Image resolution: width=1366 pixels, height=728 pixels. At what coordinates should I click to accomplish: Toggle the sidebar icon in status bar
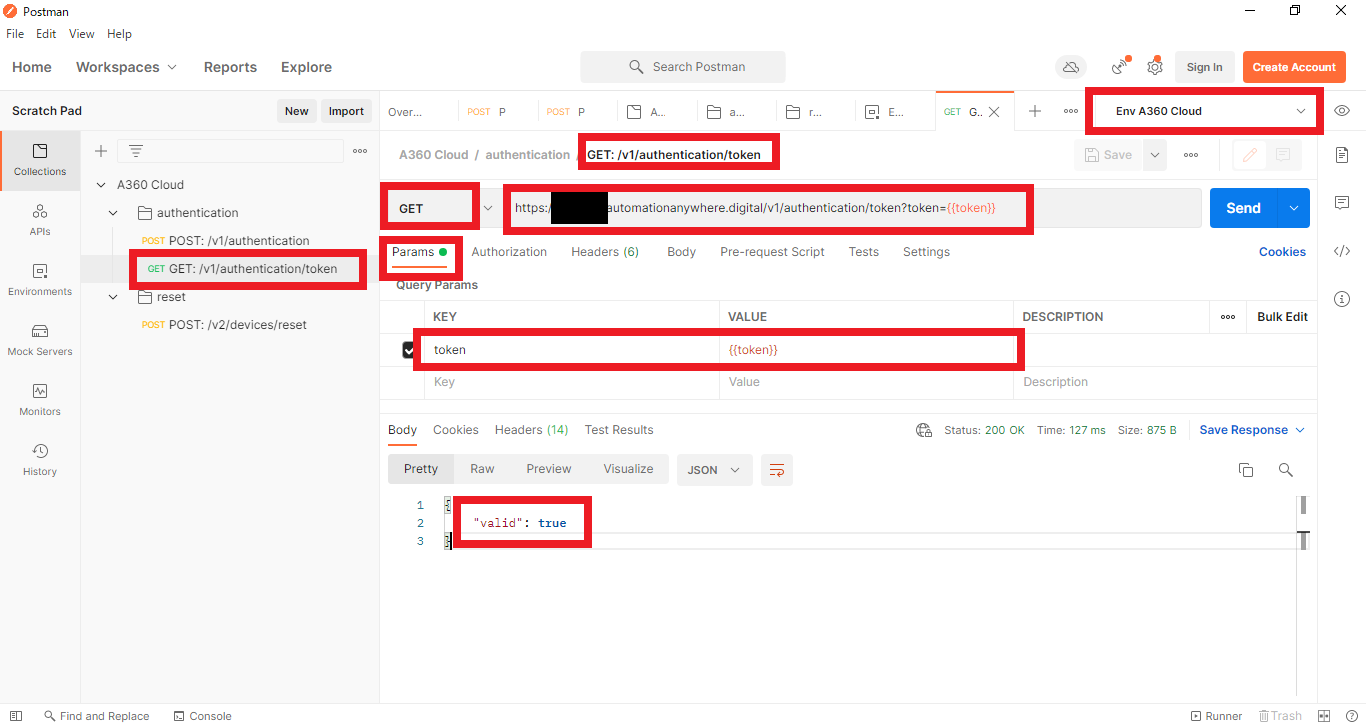coord(16,716)
